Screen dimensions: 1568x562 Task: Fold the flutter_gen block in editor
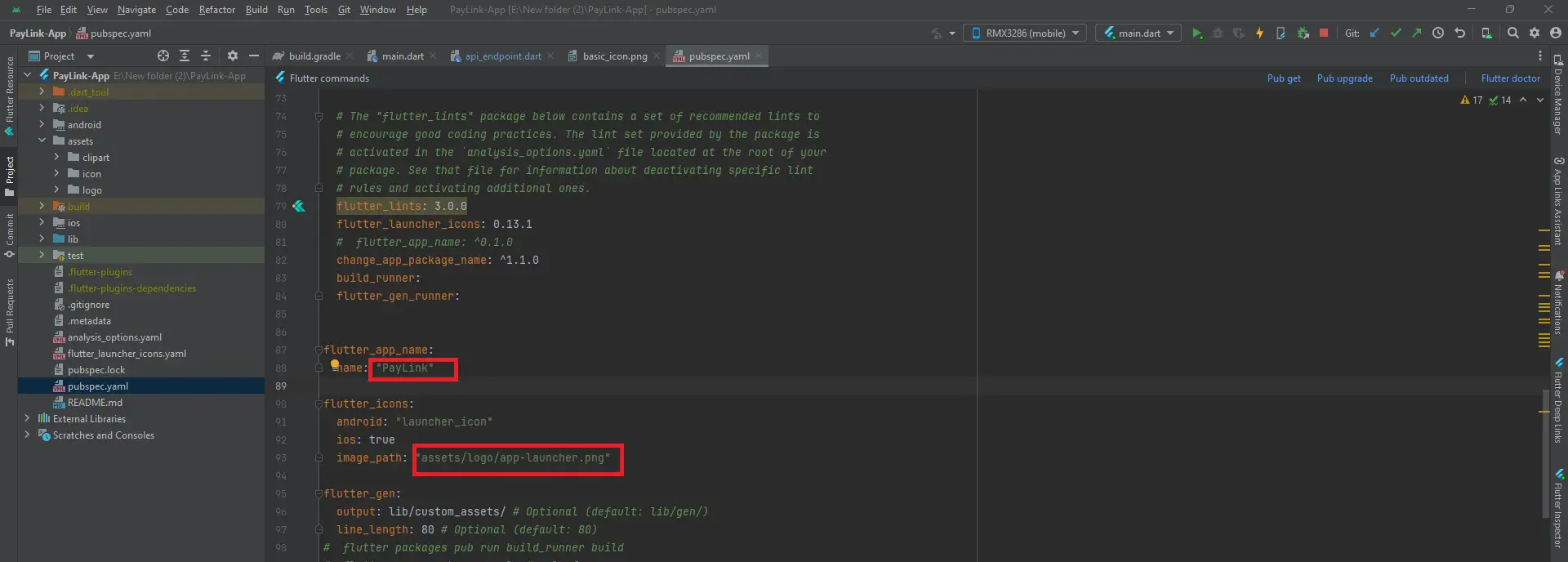pos(318,494)
